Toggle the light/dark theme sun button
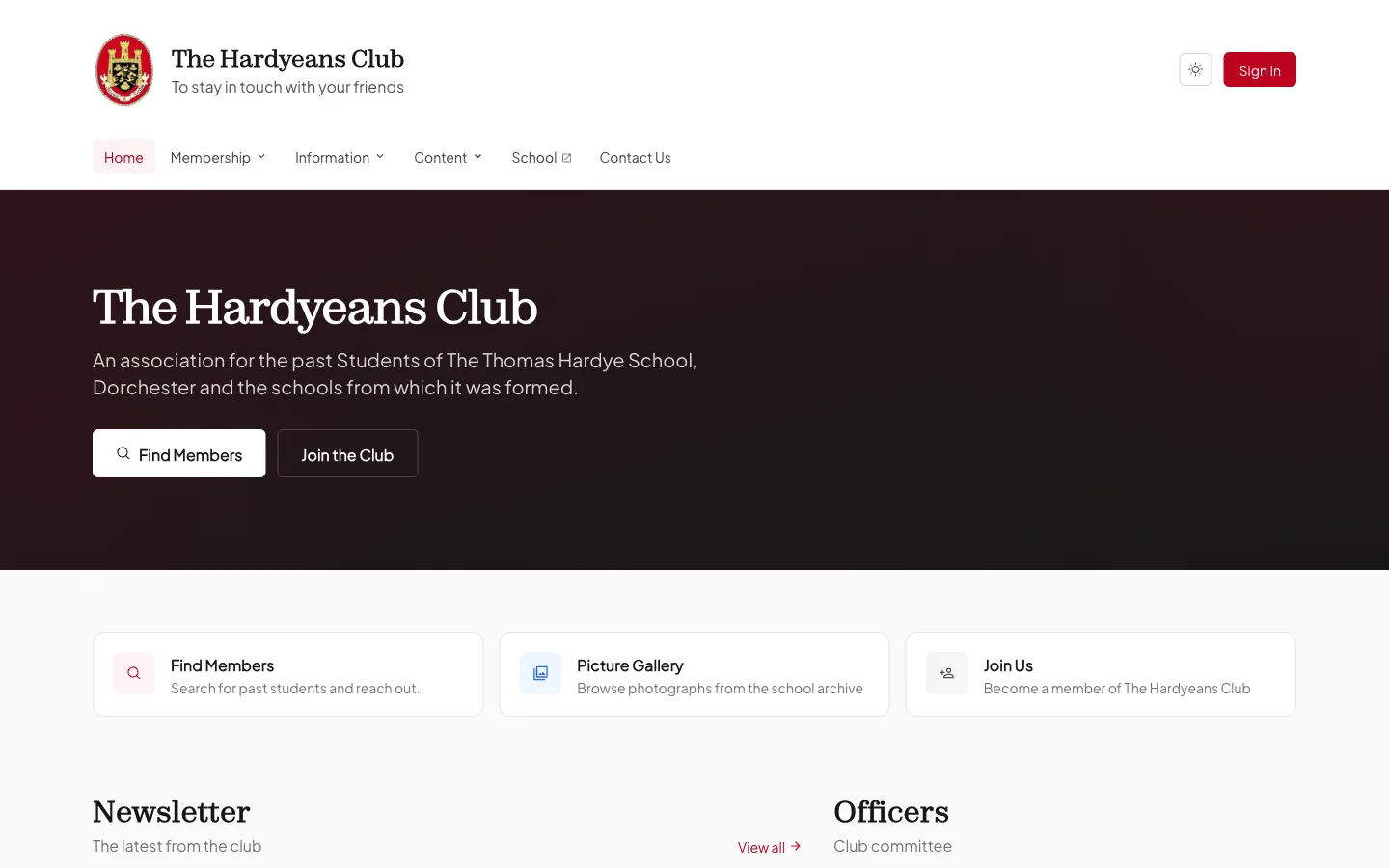Image resolution: width=1389 pixels, height=868 pixels. click(1195, 69)
